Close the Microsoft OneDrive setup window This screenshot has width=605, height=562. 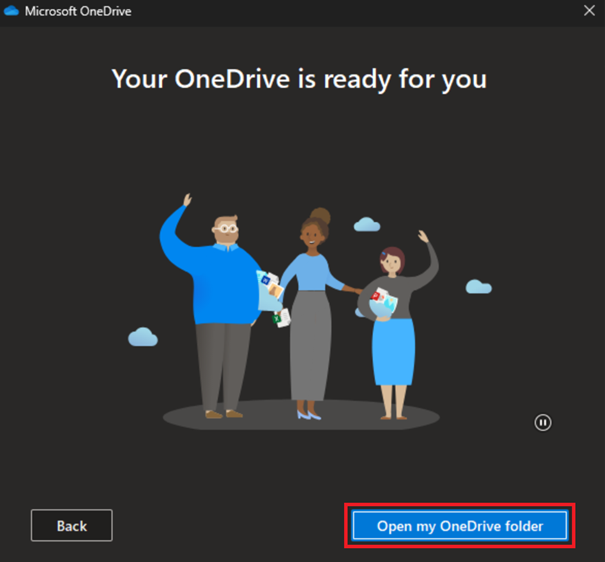click(588, 11)
